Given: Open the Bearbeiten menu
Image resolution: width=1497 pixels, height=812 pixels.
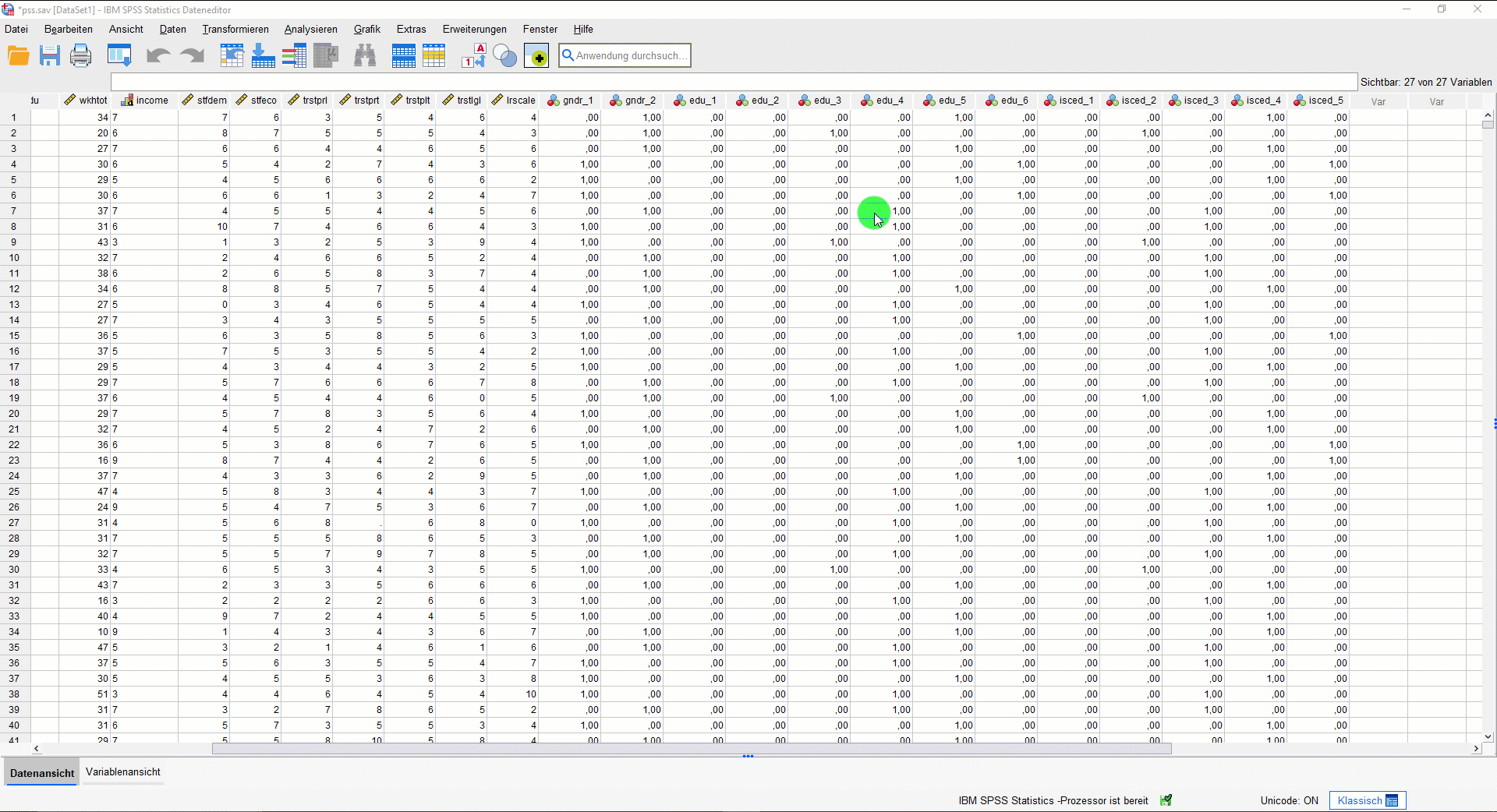Looking at the screenshot, I should (x=69, y=29).
